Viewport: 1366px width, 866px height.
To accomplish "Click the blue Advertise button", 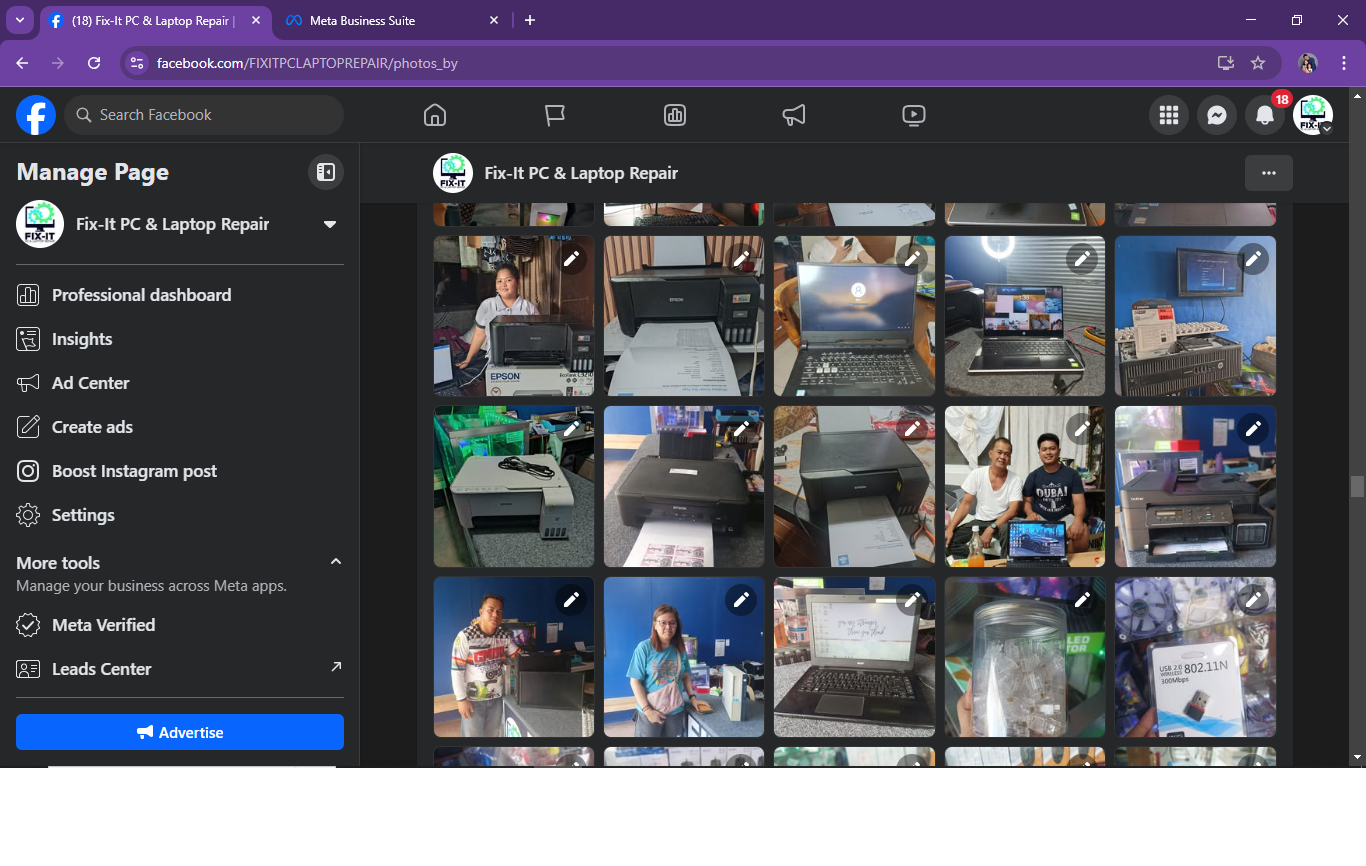I will coord(180,732).
